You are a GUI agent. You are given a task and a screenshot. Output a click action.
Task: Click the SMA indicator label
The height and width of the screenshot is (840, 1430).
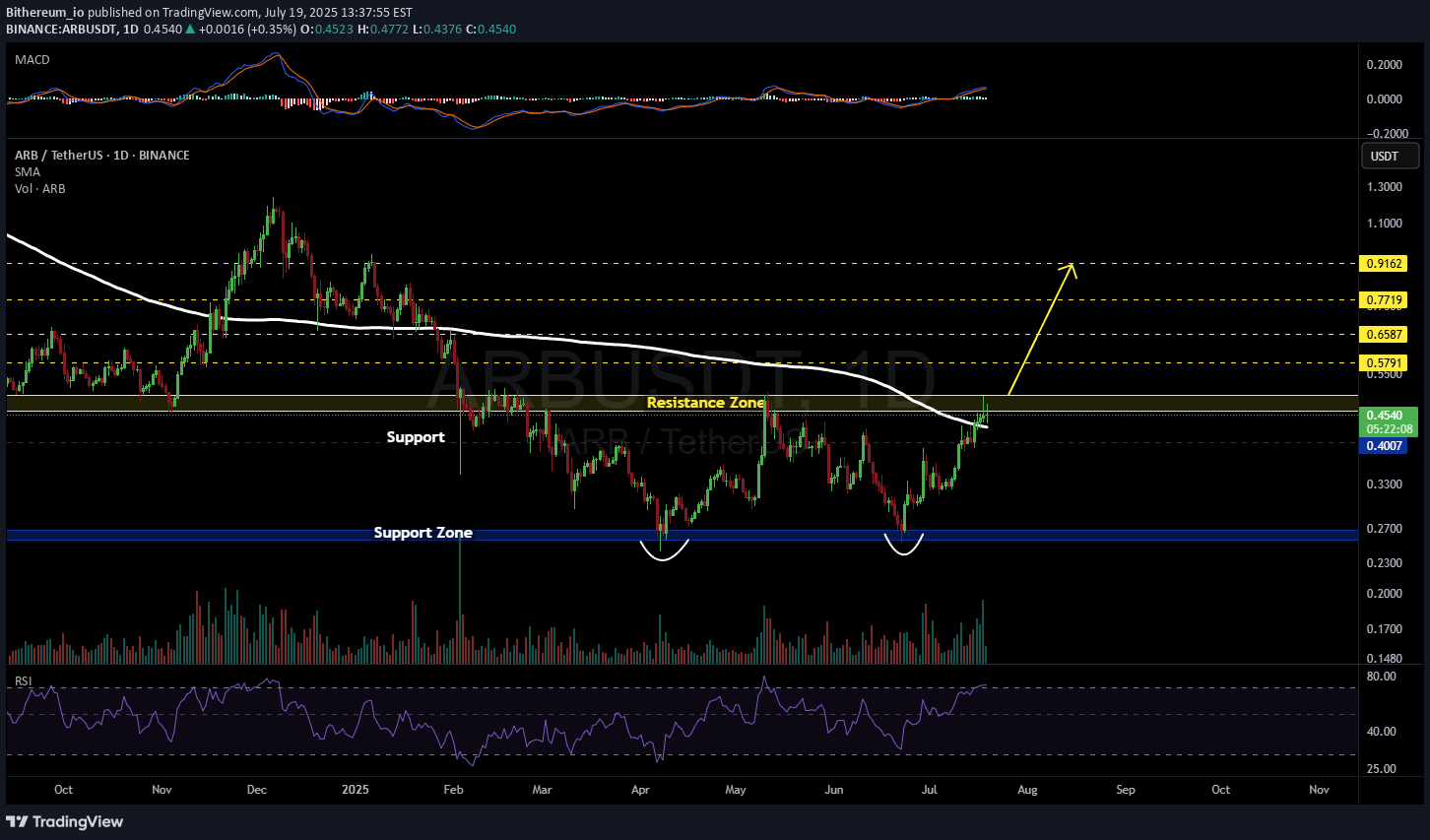[28, 172]
